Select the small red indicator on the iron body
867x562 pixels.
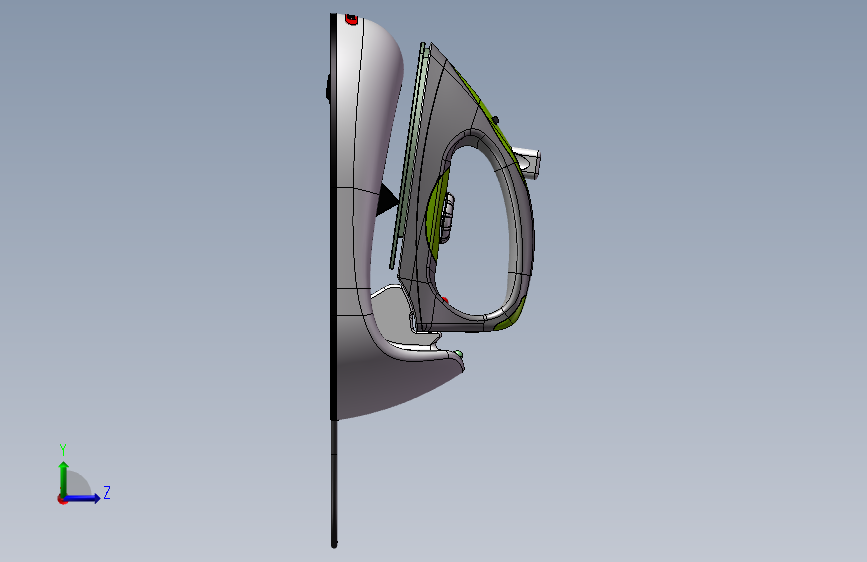(x=445, y=300)
